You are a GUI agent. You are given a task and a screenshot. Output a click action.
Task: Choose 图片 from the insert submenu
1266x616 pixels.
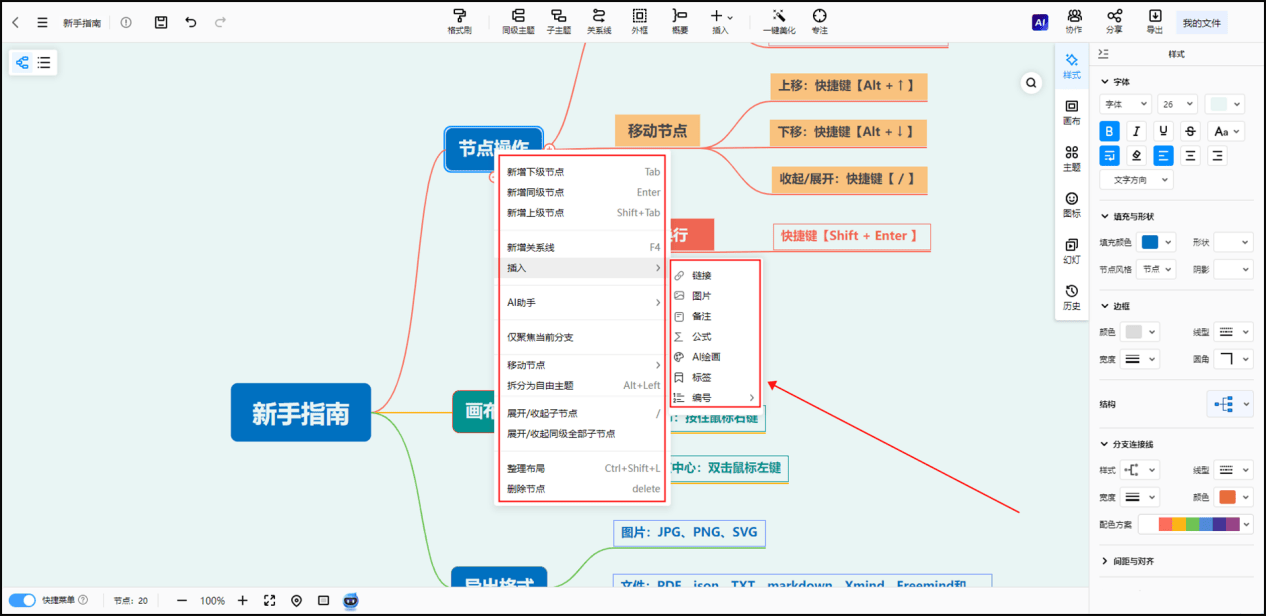[703, 294]
